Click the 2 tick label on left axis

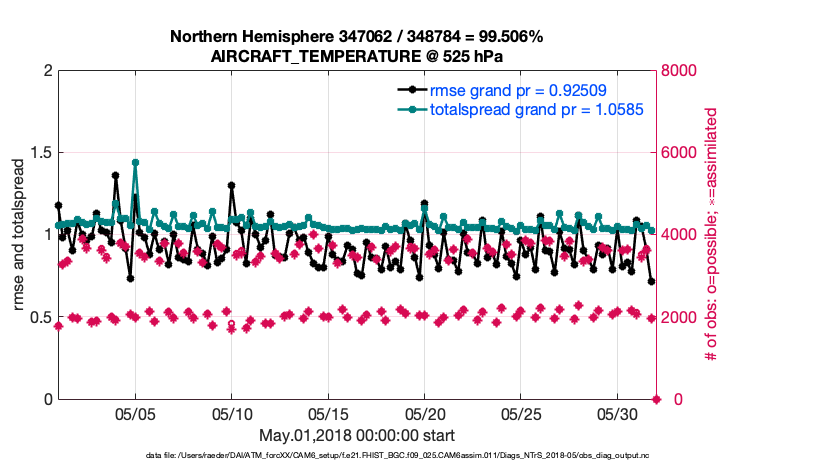[x=46, y=71]
